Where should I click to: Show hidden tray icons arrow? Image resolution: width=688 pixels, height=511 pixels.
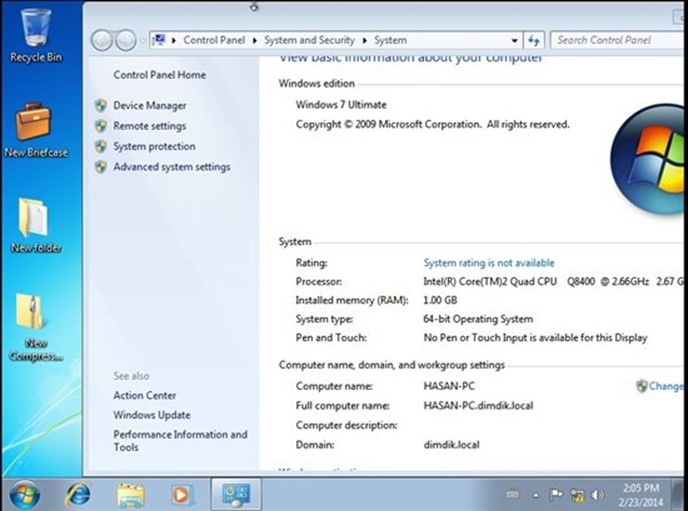pyautogui.click(x=536, y=496)
